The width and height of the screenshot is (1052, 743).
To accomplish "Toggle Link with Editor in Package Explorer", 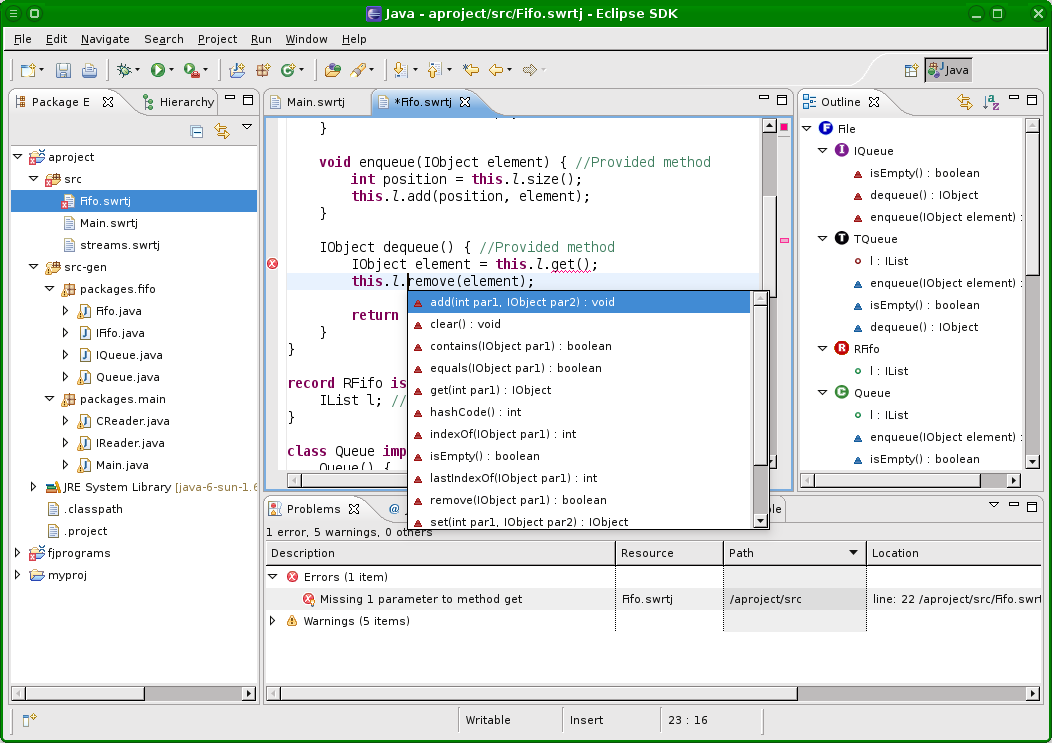I will (222, 131).
